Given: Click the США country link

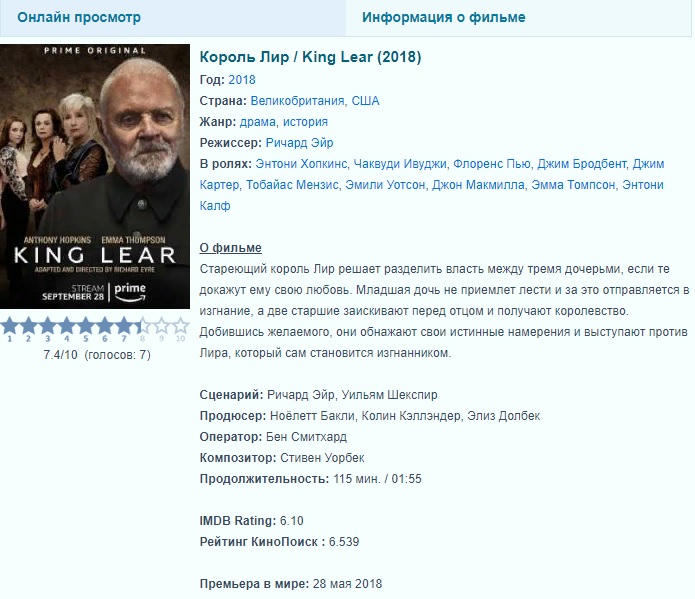Looking at the screenshot, I should [365, 101].
